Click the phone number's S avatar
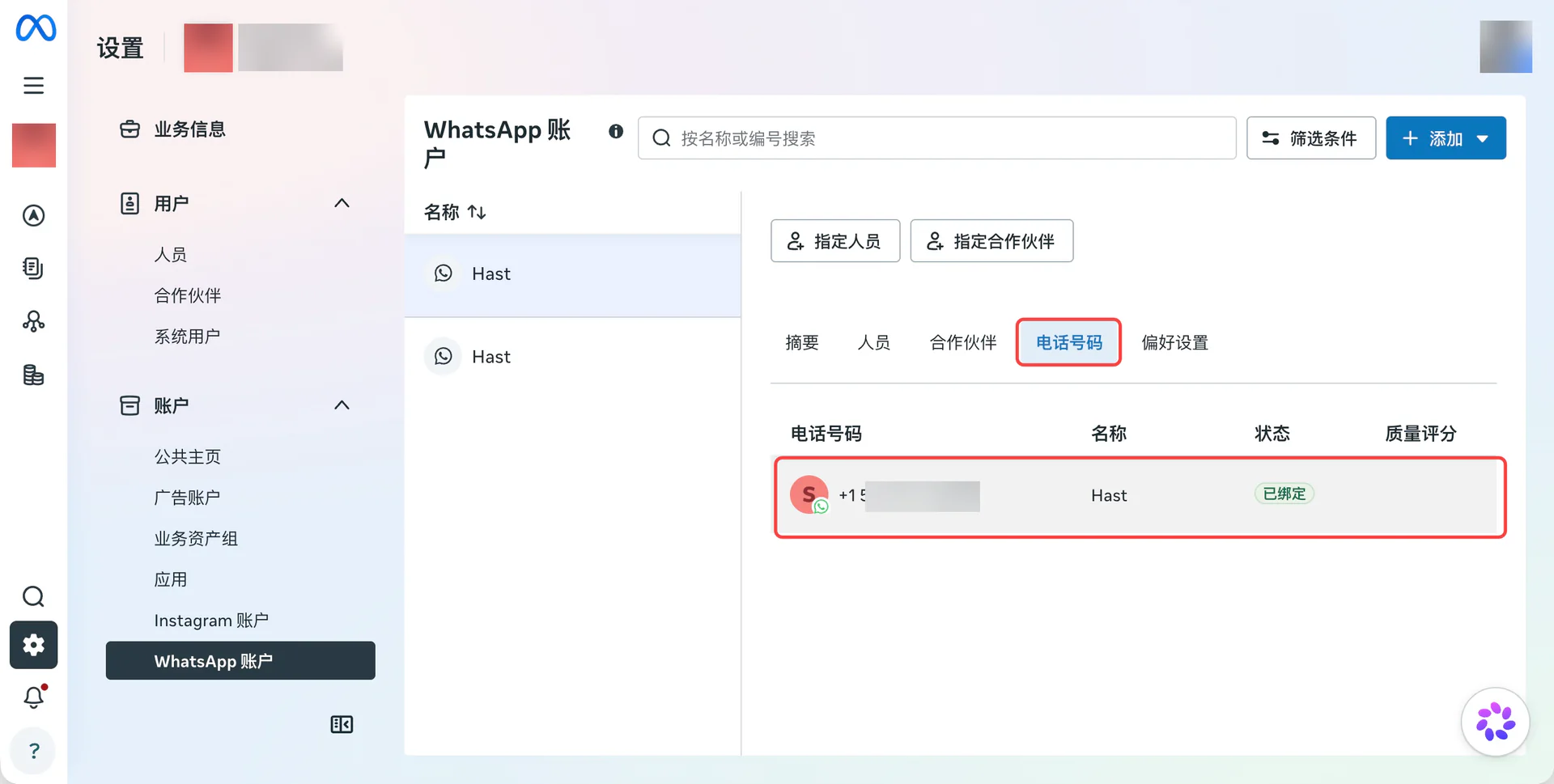 tap(809, 494)
